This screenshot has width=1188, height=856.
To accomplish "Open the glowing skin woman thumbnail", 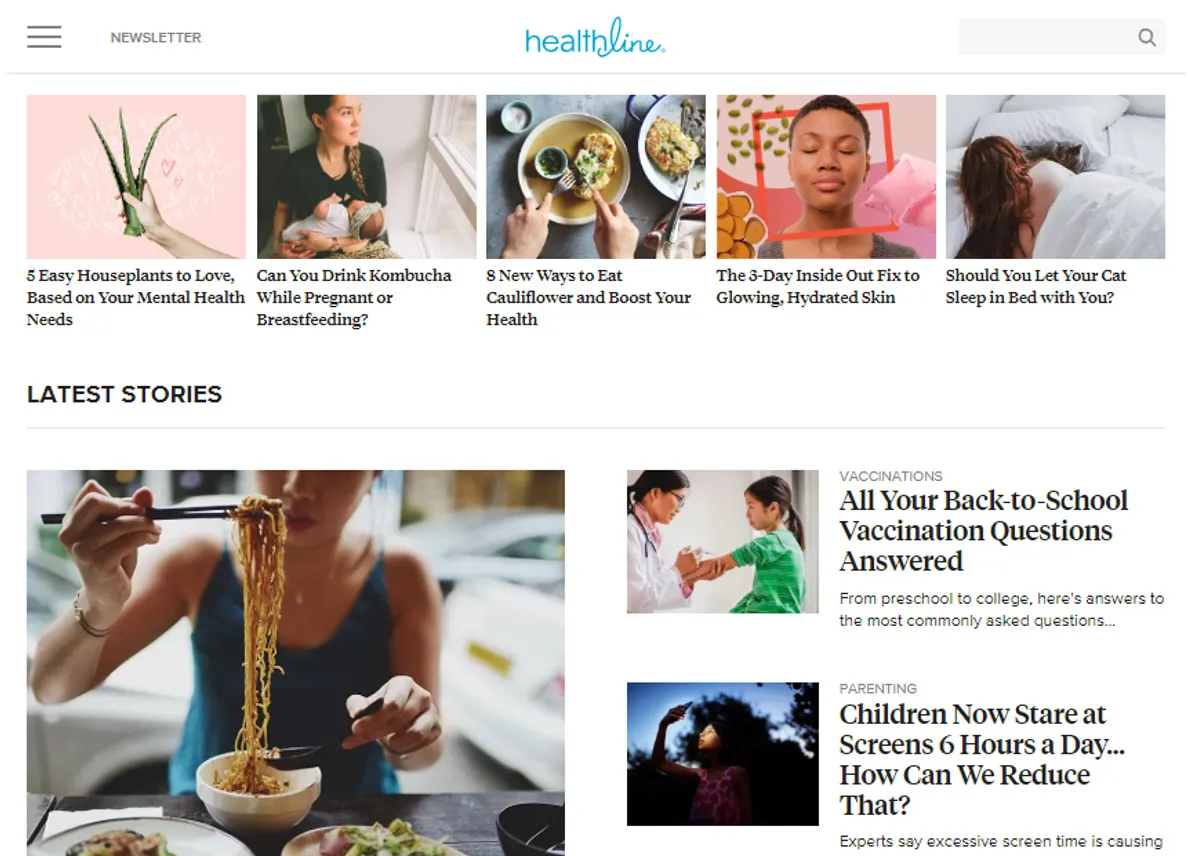I will [x=826, y=177].
